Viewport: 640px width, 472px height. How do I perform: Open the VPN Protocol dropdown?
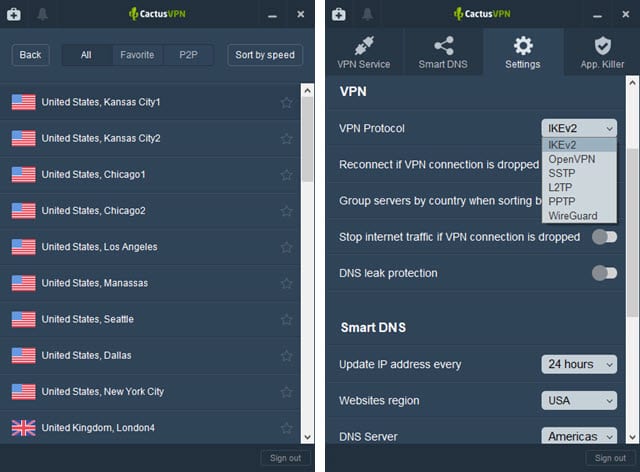point(579,128)
